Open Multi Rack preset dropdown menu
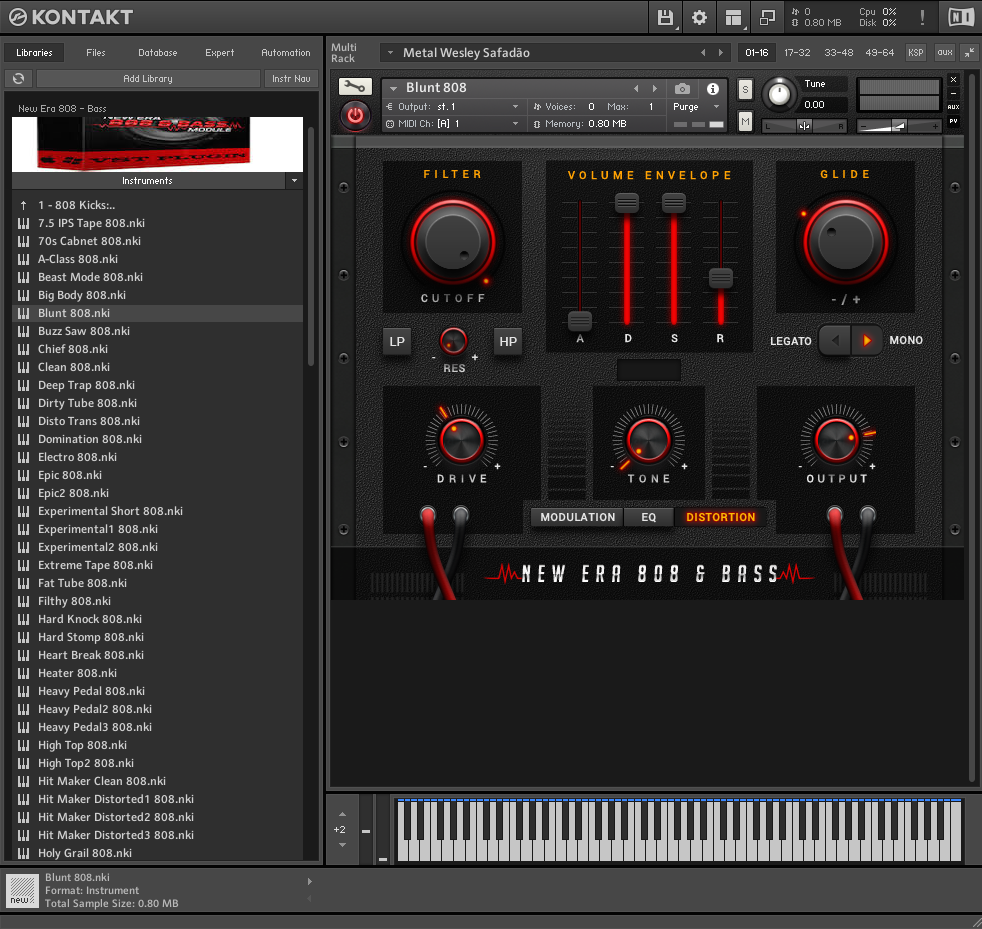The width and height of the screenshot is (982, 929). [x=390, y=53]
